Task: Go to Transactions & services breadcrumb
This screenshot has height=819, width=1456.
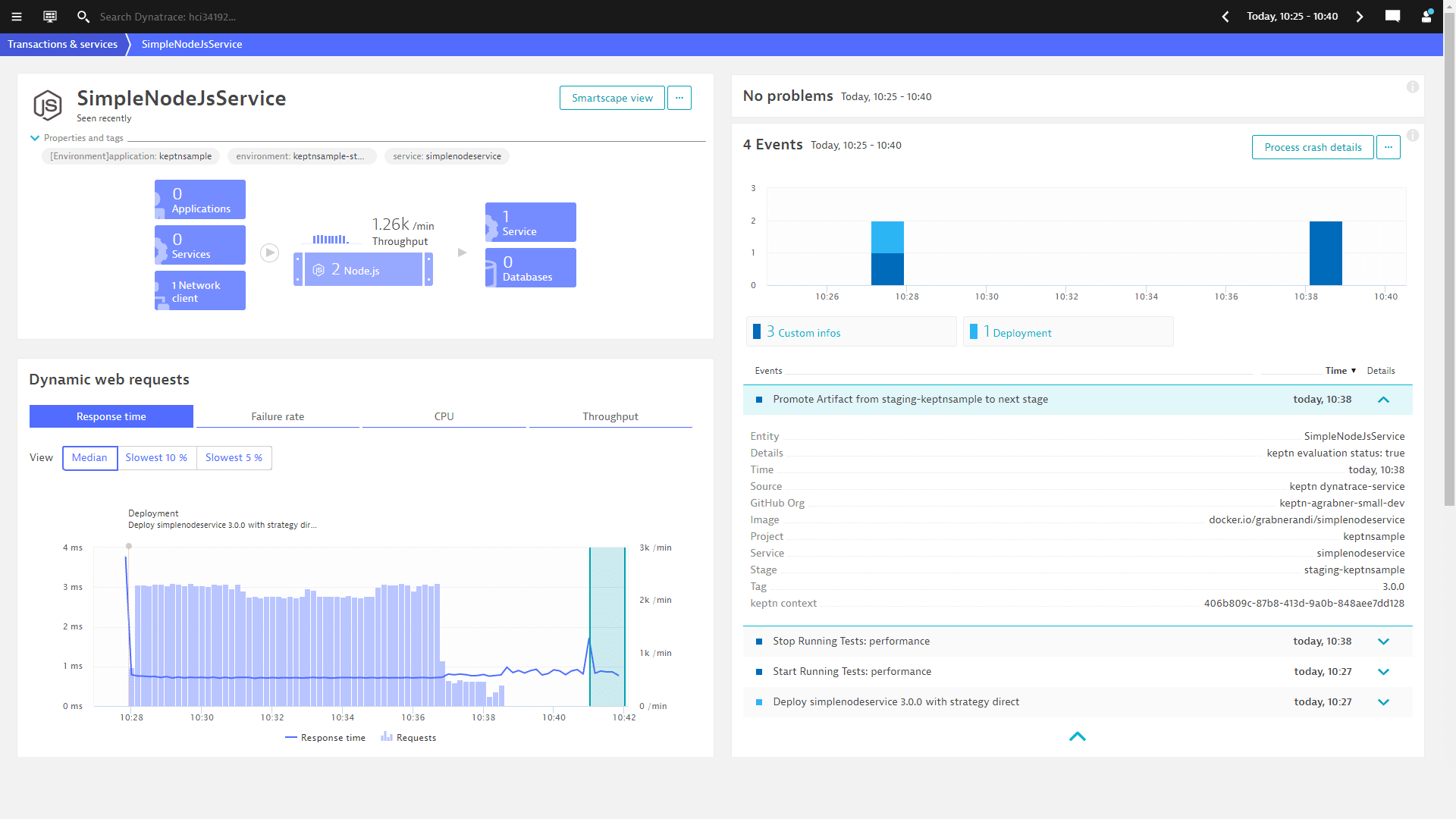Action: click(x=63, y=45)
